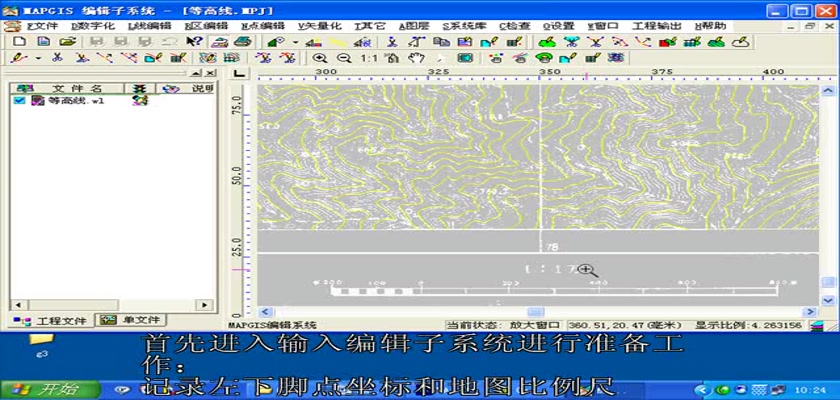This screenshot has width=840, height=400.
Task: Open the H帮助 menu
Action: click(x=710, y=26)
